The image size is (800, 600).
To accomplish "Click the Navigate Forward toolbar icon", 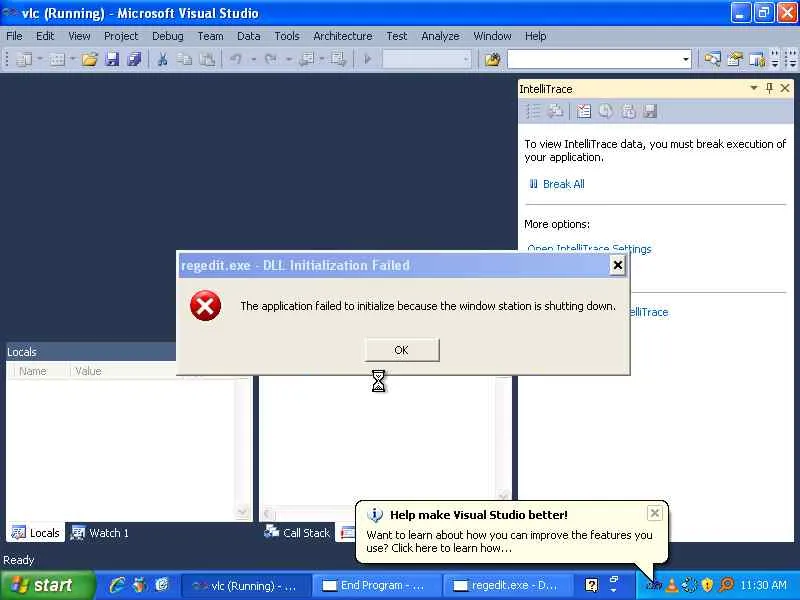I will (337, 60).
